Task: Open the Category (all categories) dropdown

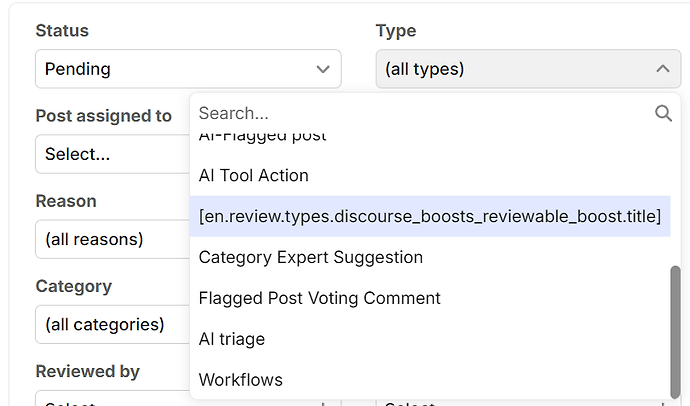Action: (x=113, y=325)
